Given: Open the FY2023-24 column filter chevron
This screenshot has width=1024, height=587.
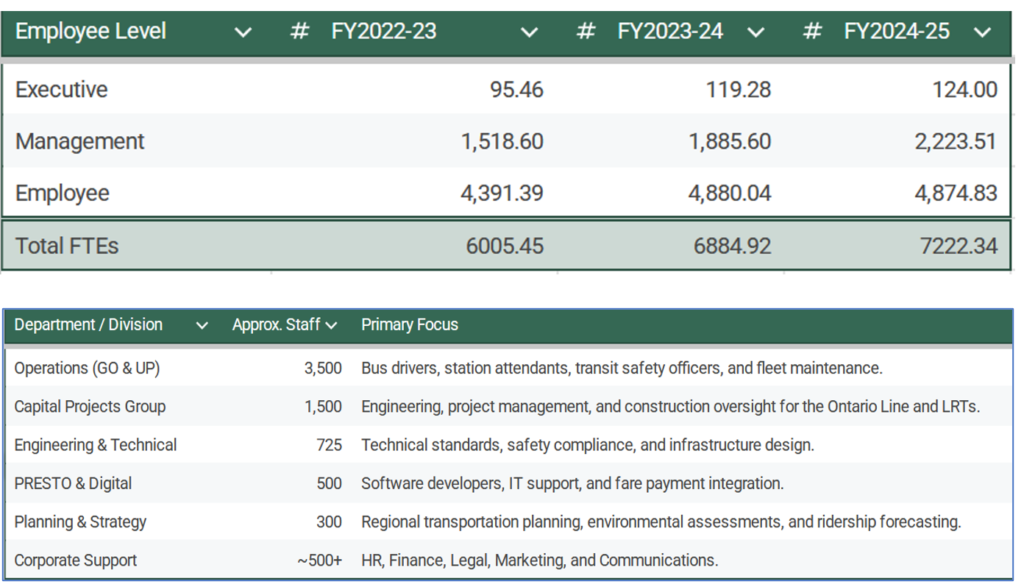Looking at the screenshot, I should pos(756,33).
